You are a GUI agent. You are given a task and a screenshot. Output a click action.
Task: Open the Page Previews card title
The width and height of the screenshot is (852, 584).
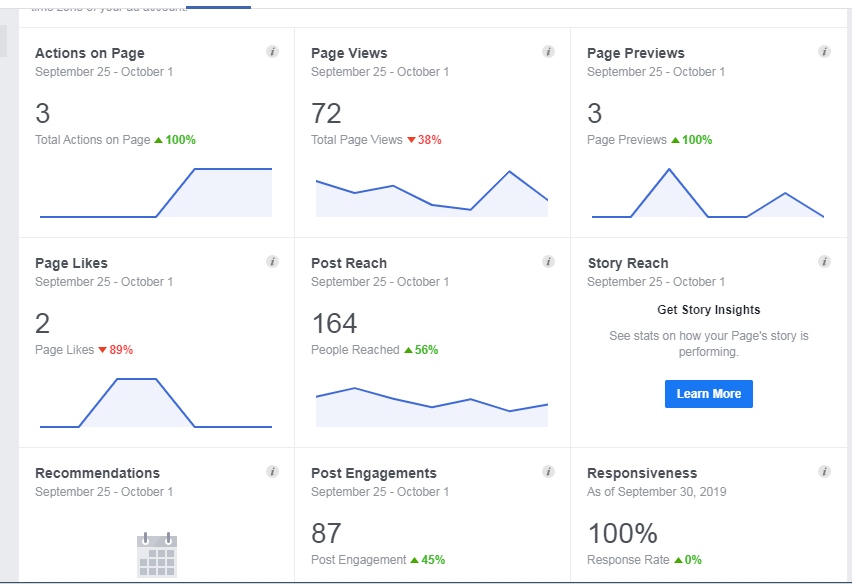point(636,53)
